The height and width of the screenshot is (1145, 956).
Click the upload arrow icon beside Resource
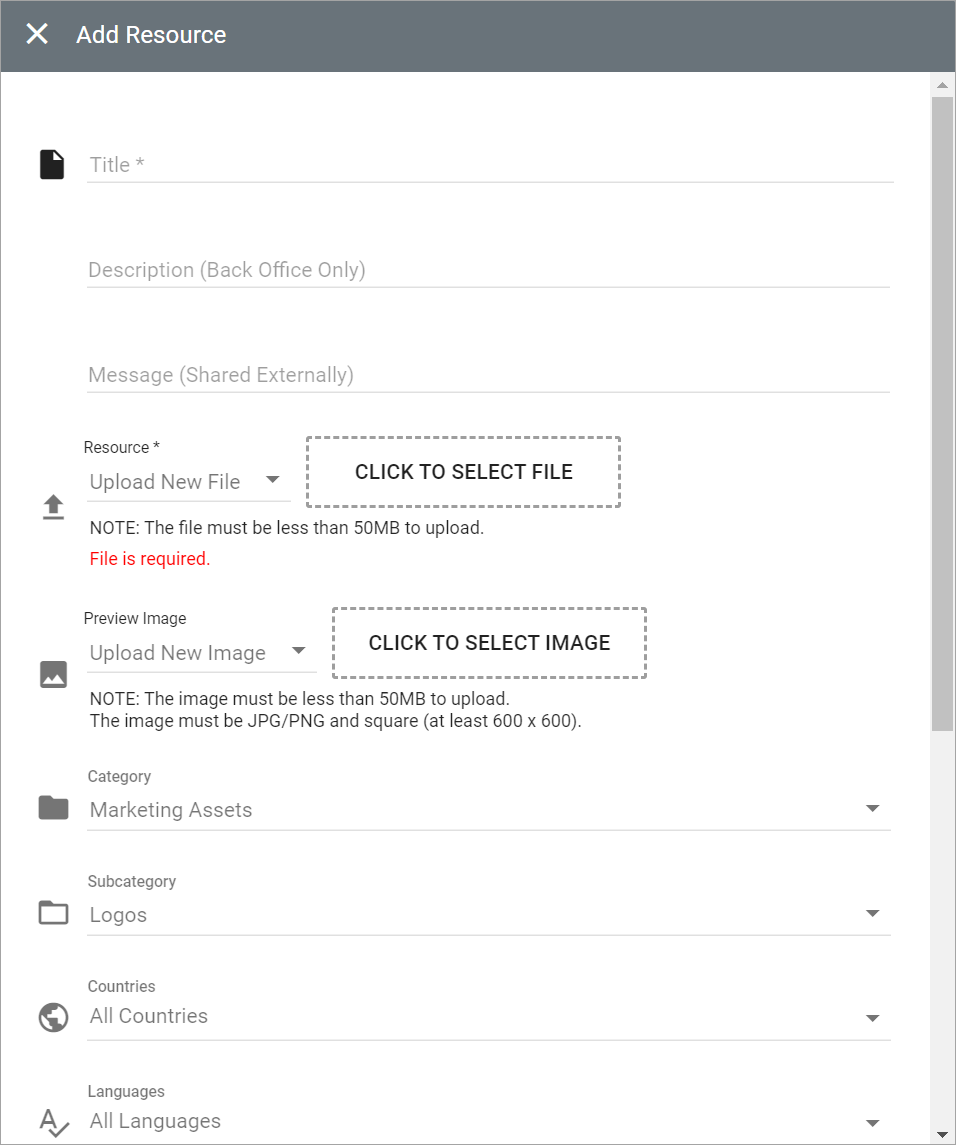53,507
